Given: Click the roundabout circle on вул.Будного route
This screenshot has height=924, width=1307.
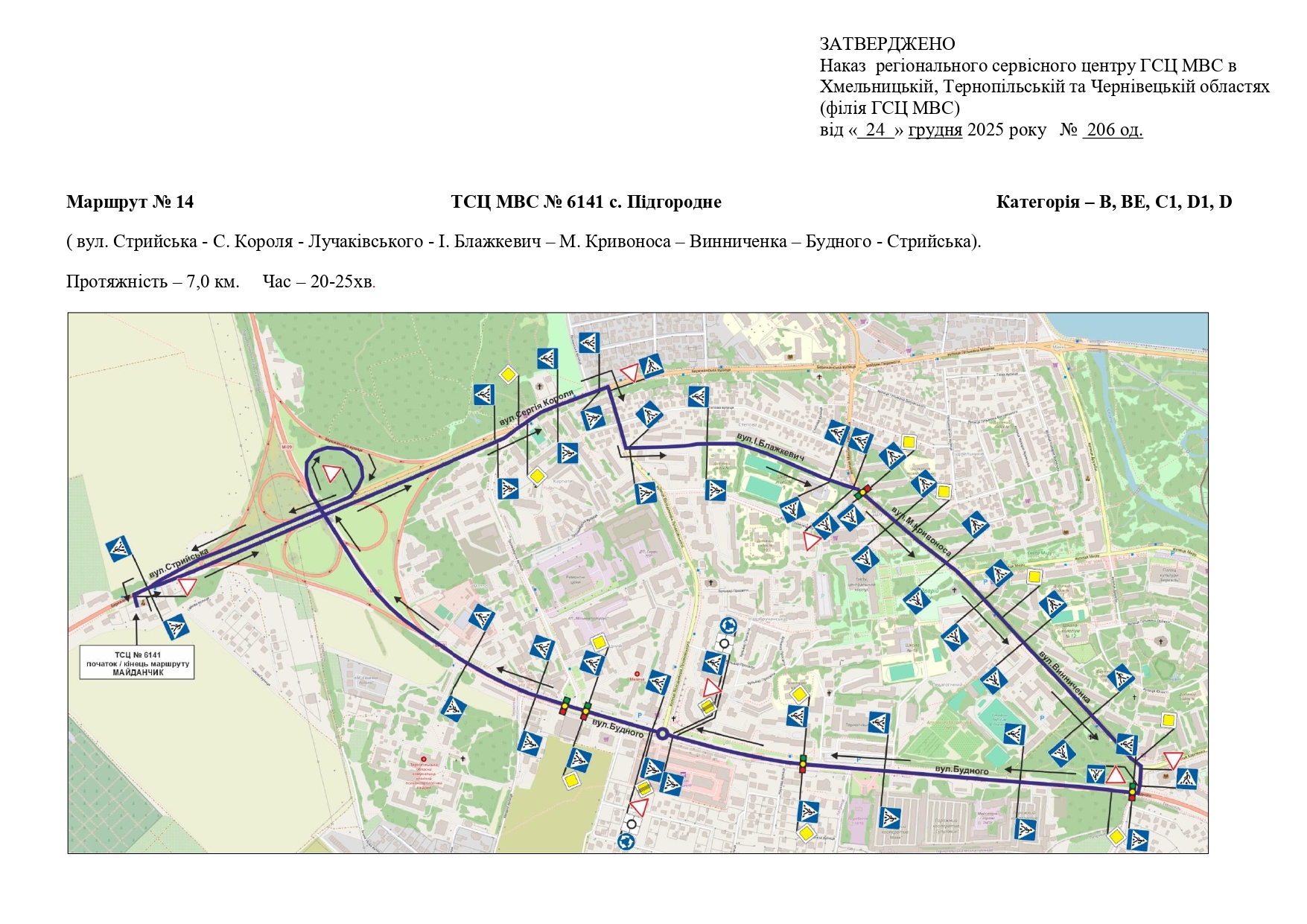Looking at the screenshot, I should [662, 734].
